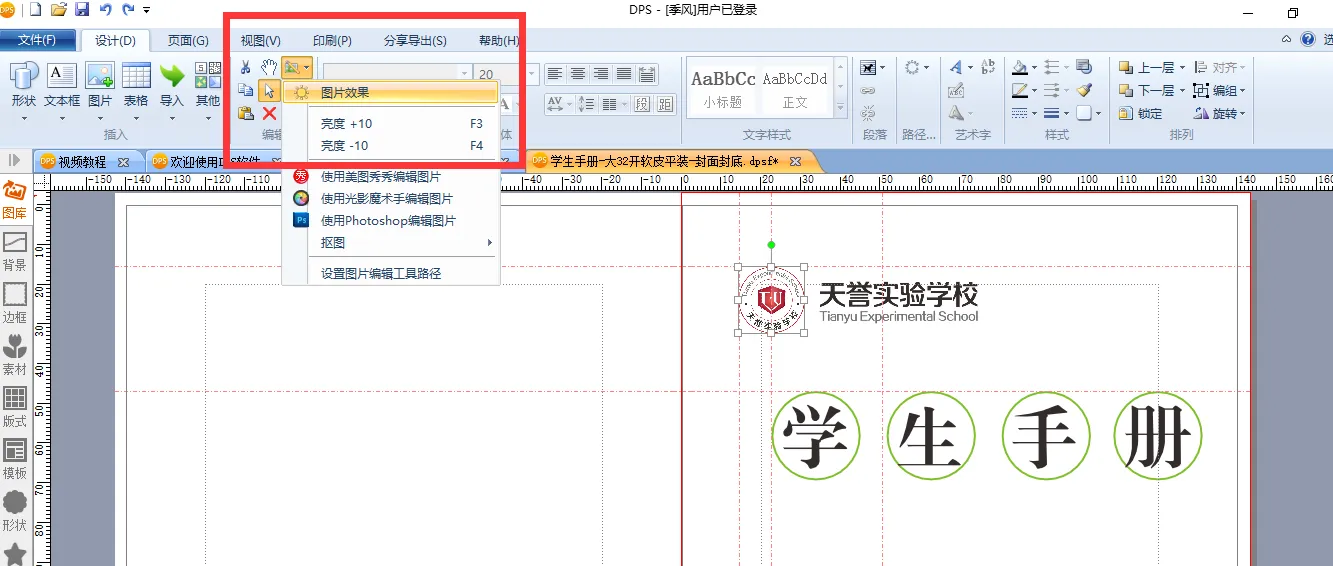Switch to the 页面(G) ribbon tab
This screenshot has width=1333, height=566.
coord(188,41)
